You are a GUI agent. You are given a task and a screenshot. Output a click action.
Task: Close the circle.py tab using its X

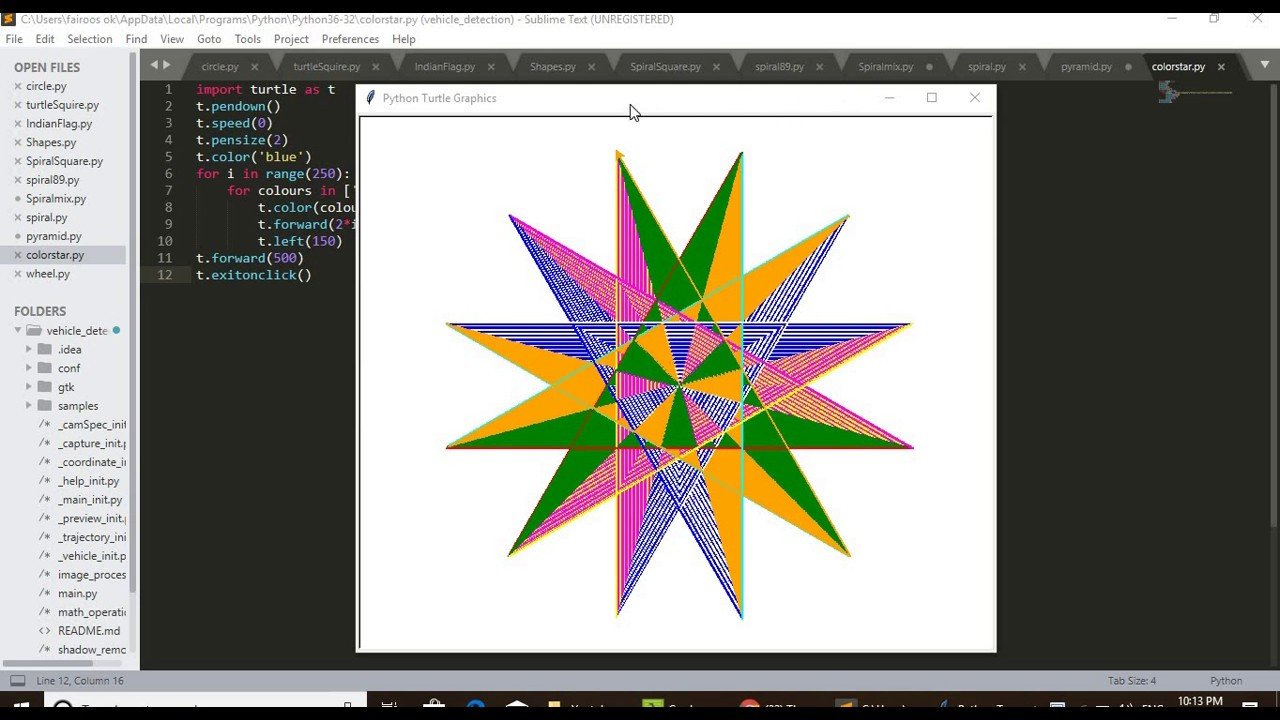(x=254, y=67)
